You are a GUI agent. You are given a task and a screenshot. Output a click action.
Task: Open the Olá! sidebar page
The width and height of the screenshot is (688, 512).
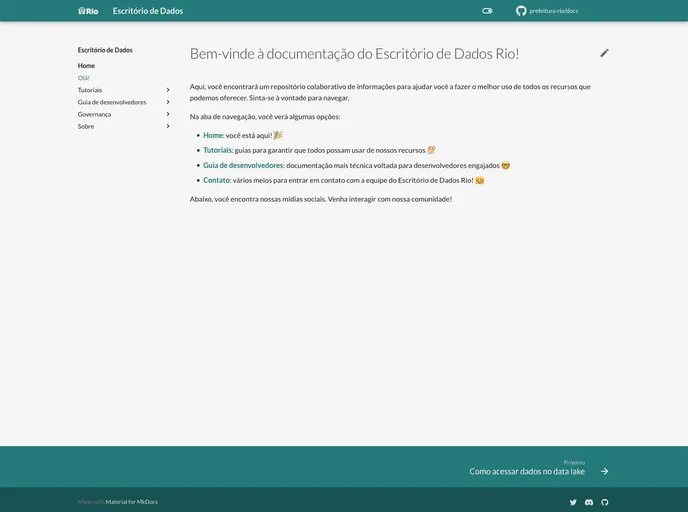[84, 78]
